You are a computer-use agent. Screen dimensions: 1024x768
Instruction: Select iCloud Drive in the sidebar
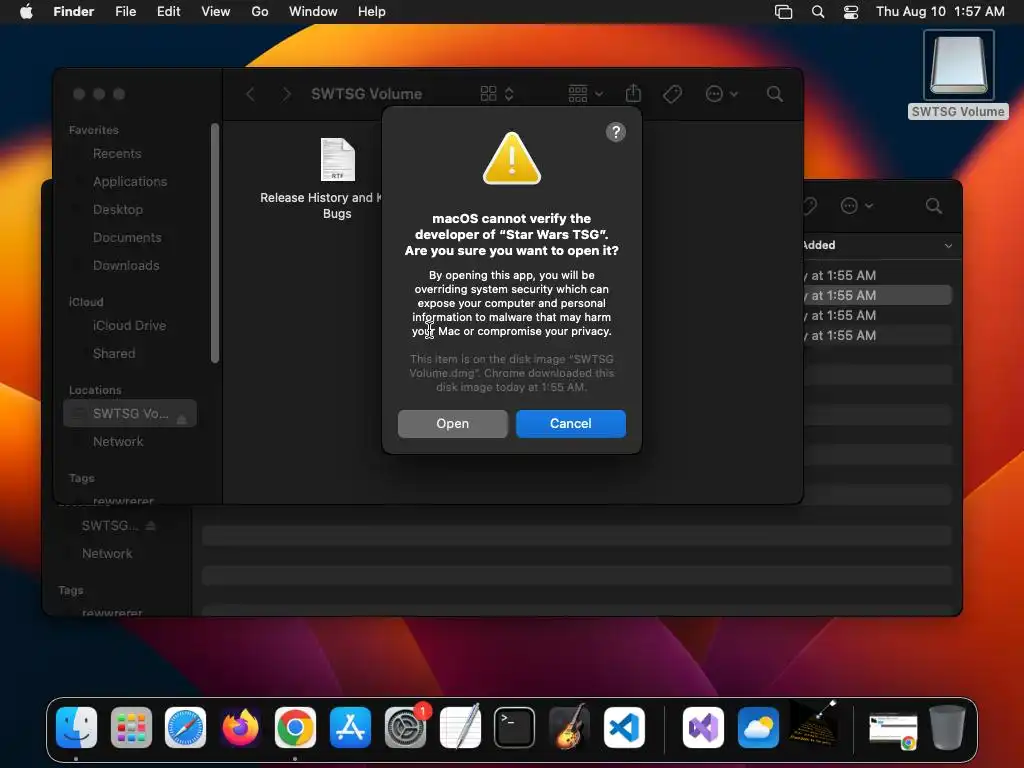(129, 325)
